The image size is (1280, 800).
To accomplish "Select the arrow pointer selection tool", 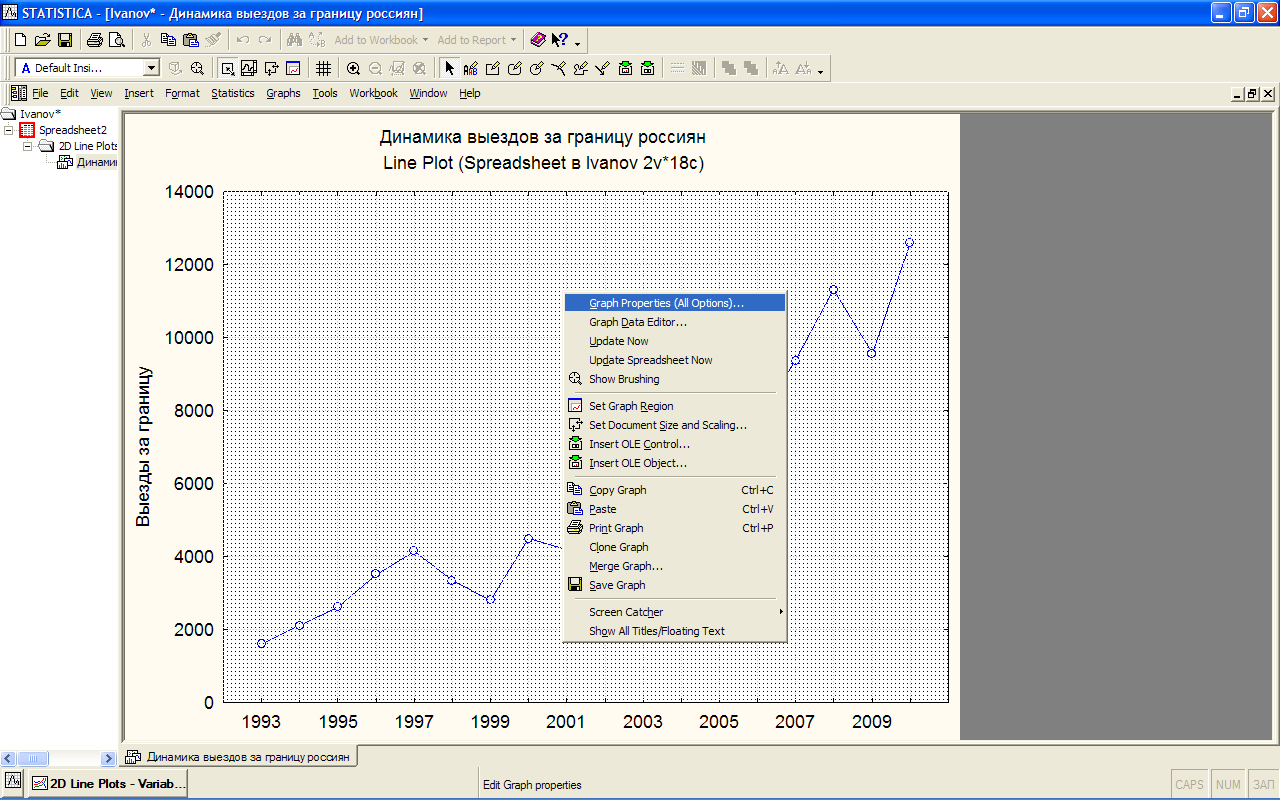I will [x=449, y=69].
